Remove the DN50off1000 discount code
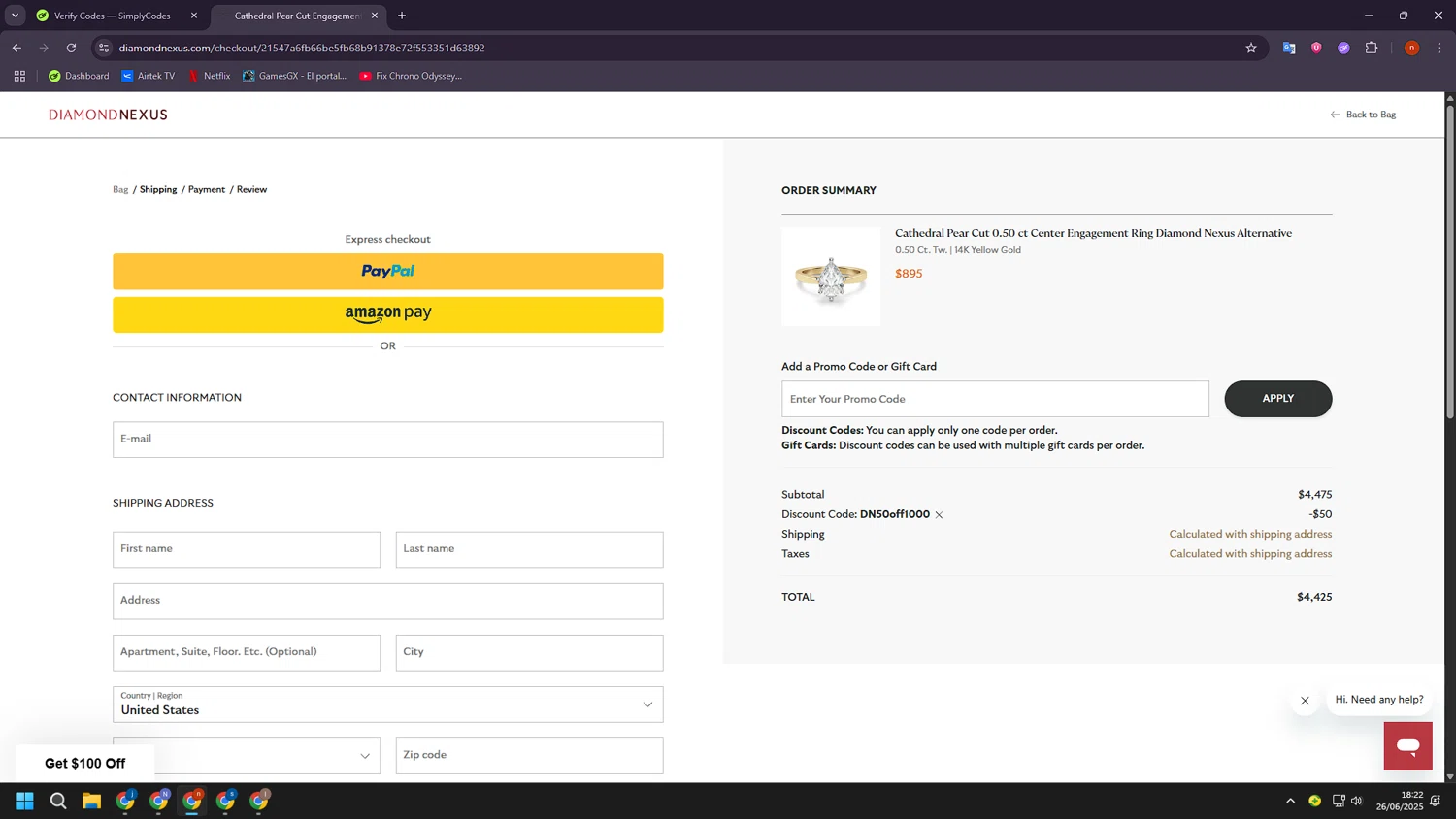The width and height of the screenshot is (1456, 819). (x=939, y=515)
